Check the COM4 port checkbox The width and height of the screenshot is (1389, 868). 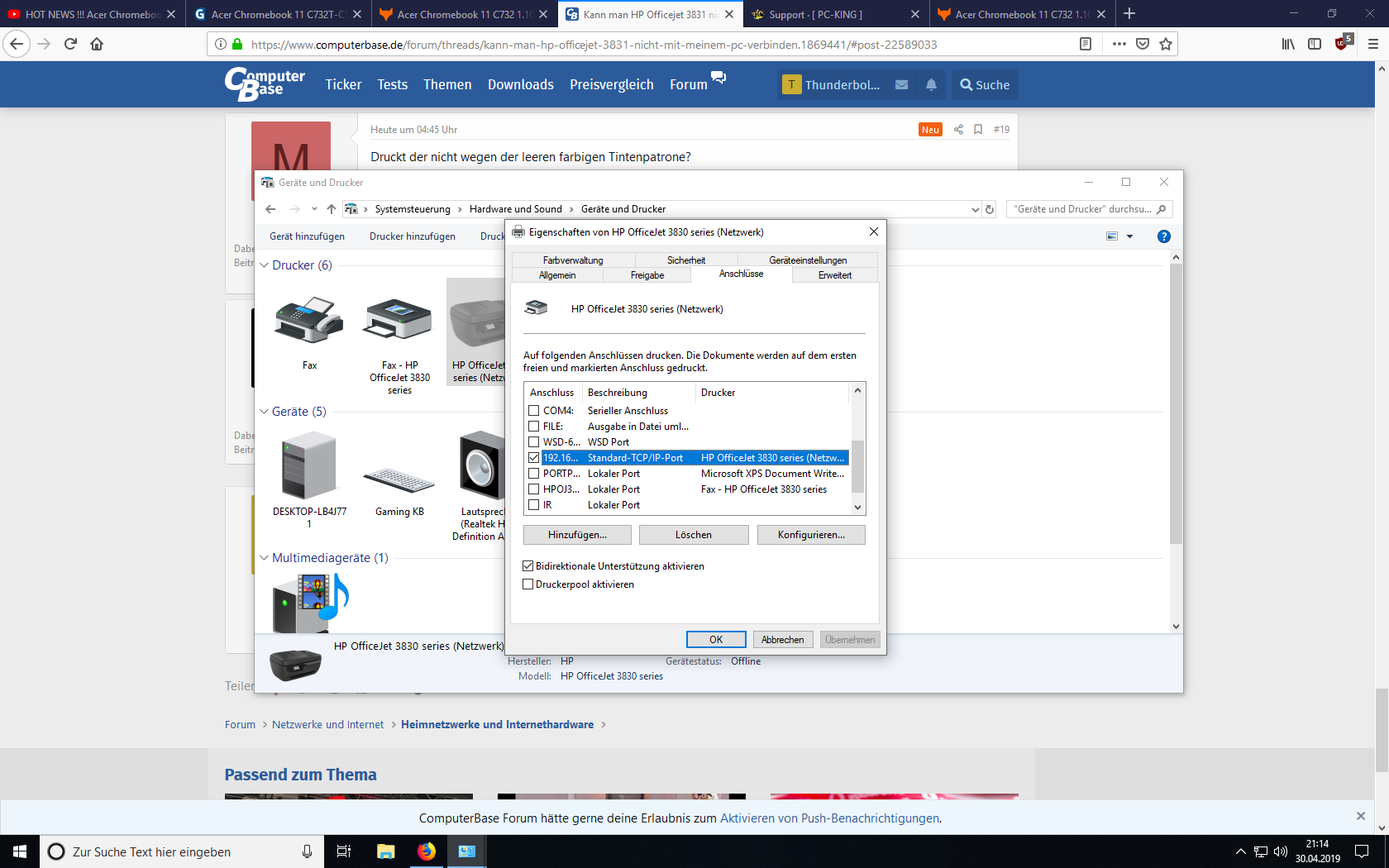[534, 411]
